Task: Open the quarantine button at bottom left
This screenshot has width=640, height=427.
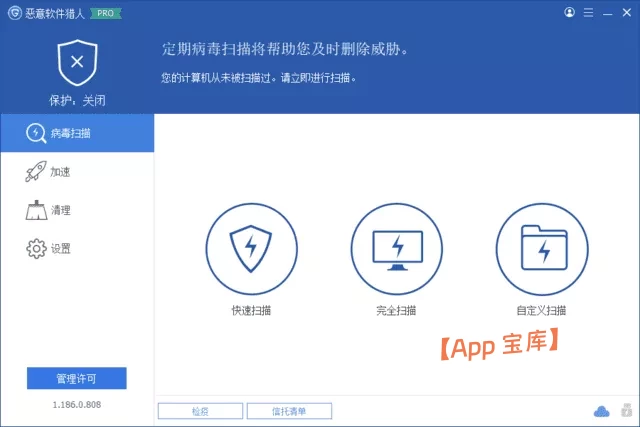Action: pos(200,411)
